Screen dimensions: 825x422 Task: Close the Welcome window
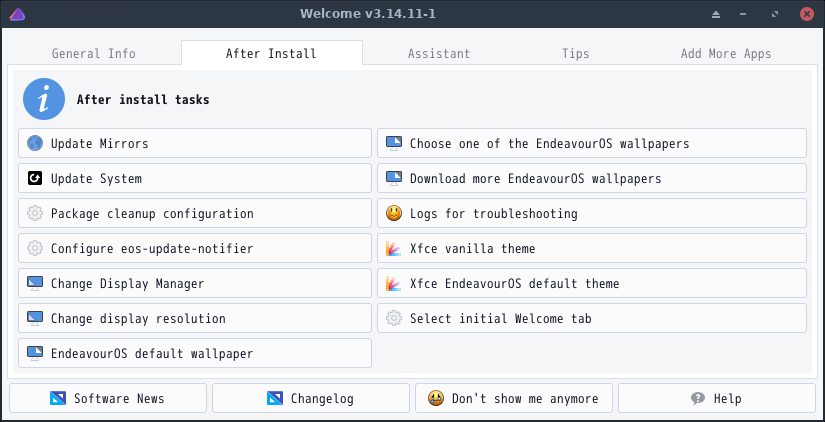click(807, 14)
